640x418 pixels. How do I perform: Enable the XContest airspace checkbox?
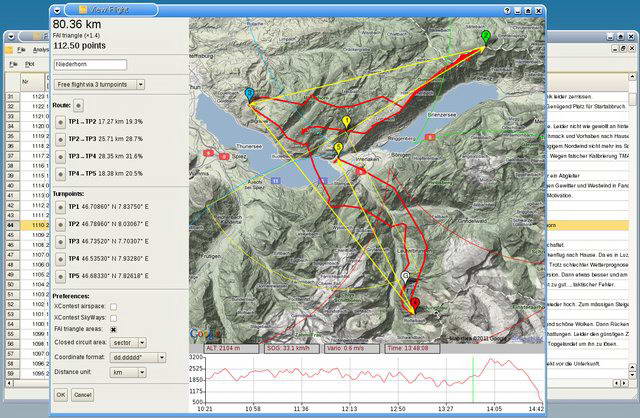pos(113,305)
